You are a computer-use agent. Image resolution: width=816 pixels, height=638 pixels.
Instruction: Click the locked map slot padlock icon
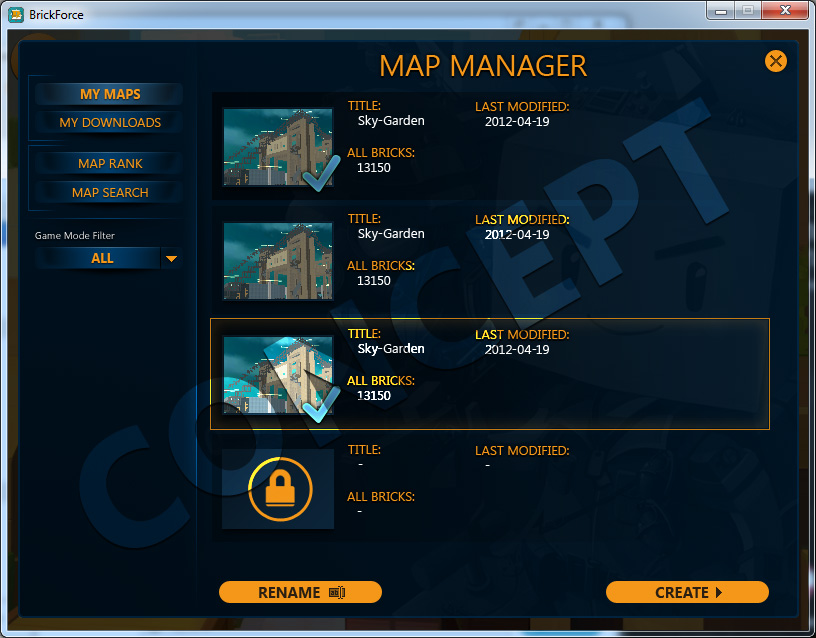pos(280,489)
